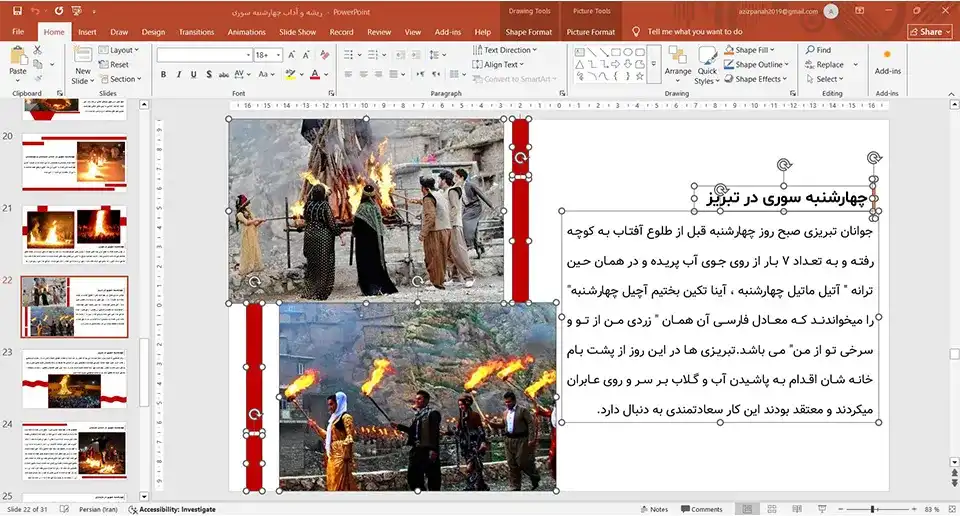
Task: Open the Animations tab
Action: 247,32
